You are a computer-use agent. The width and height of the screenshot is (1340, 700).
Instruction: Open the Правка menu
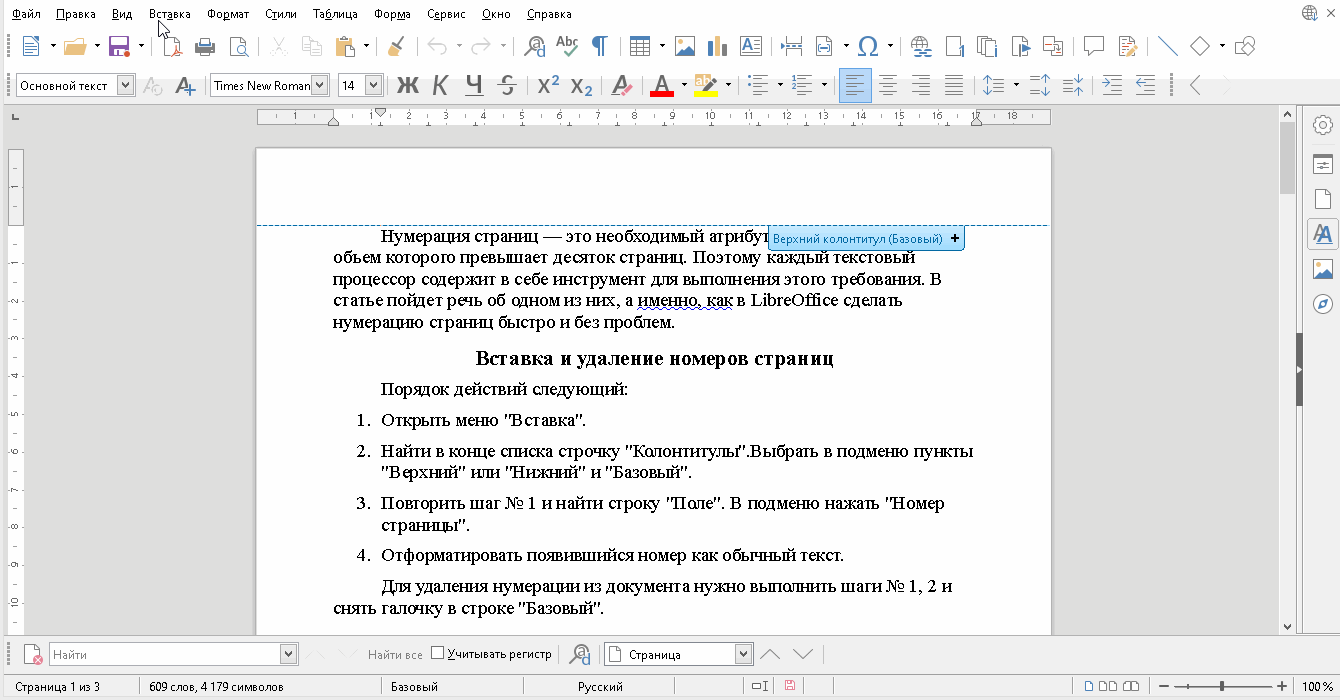(x=76, y=14)
